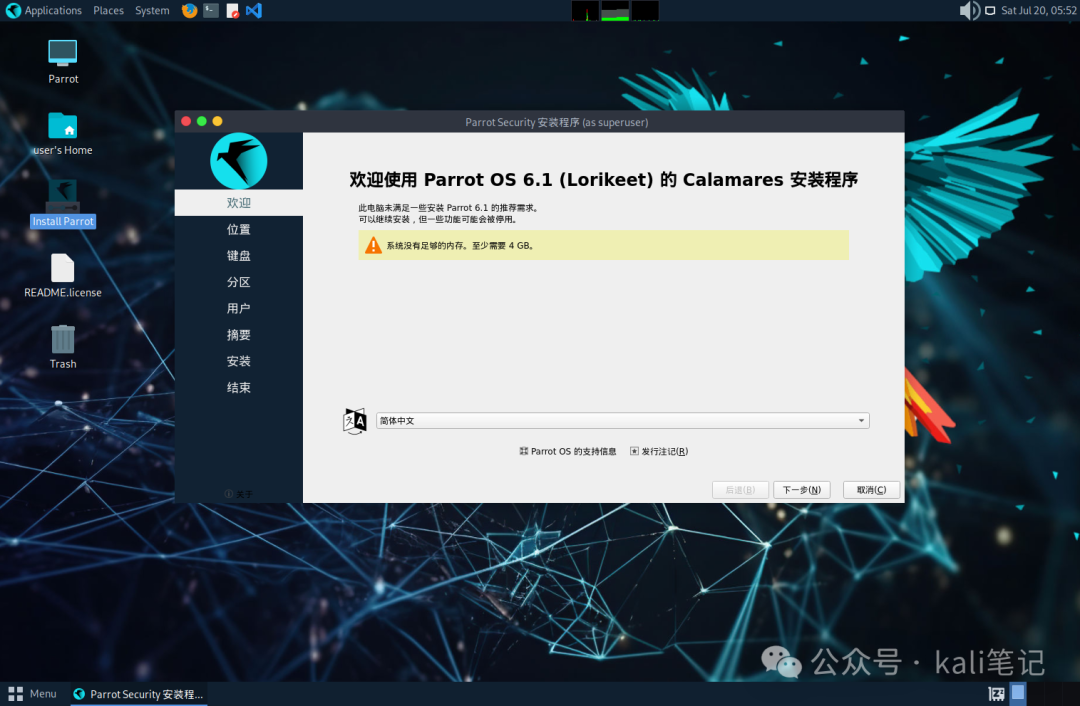The image size is (1080, 706).
Task: Select the 键盘 step in sidebar
Action: 238,256
